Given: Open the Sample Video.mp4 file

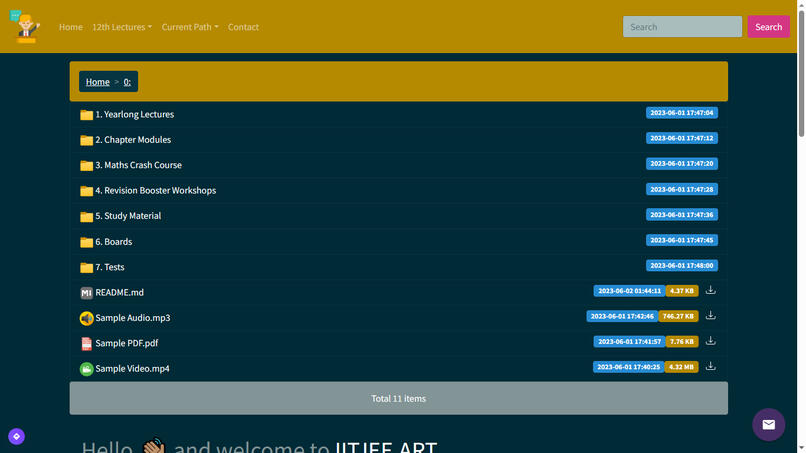Looking at the screenshot, I should 132,369.
